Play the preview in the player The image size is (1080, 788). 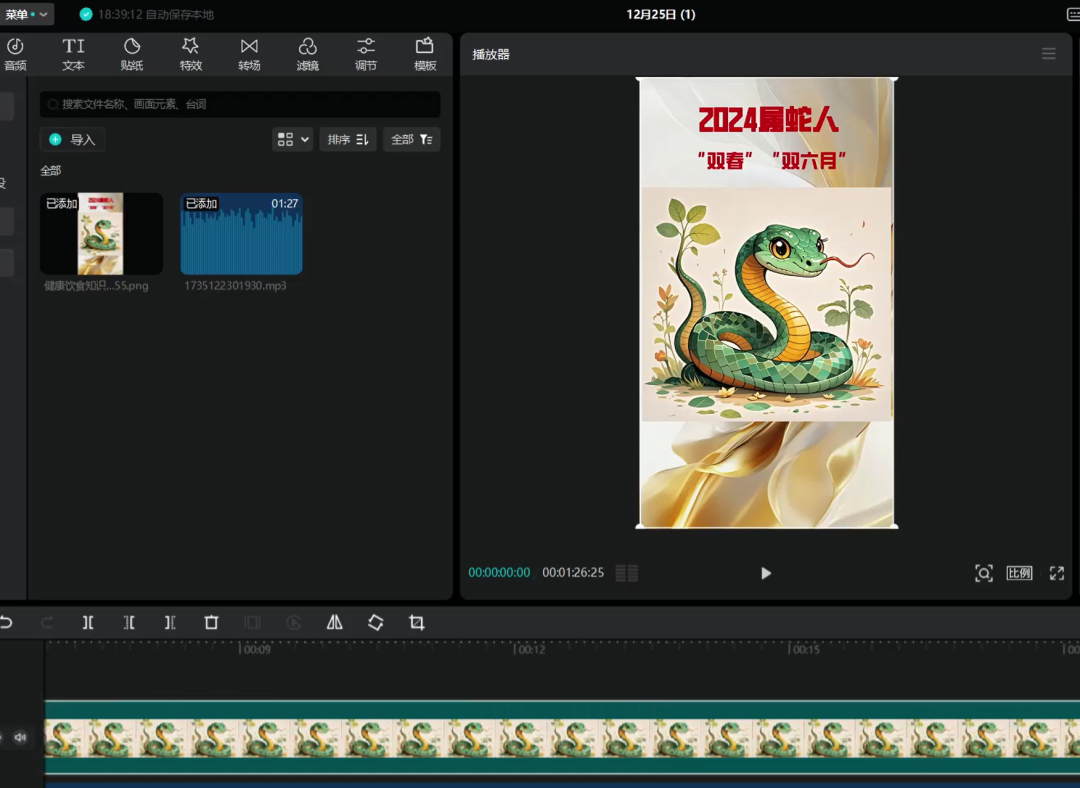coord(766,573)
